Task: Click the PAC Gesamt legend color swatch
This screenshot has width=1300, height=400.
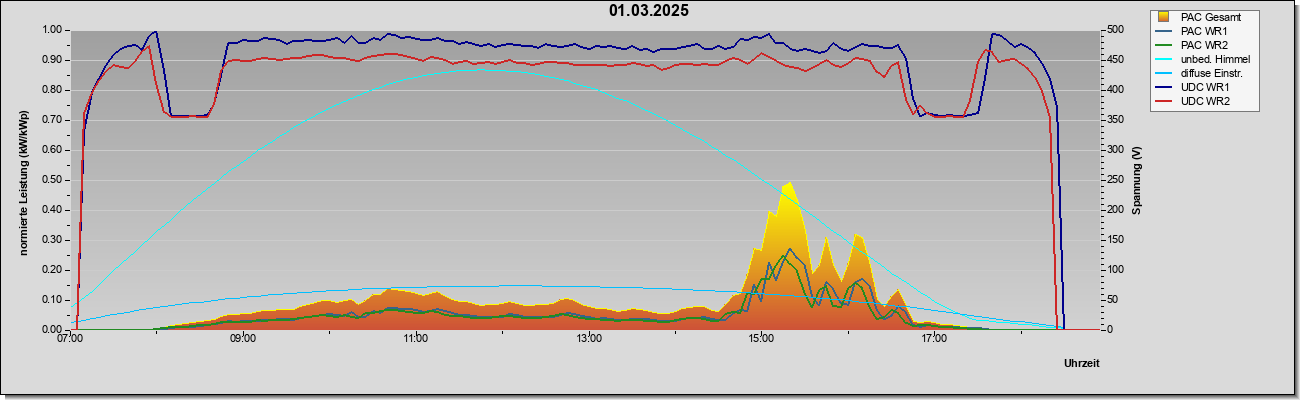Action: [x=1163, y=17]
